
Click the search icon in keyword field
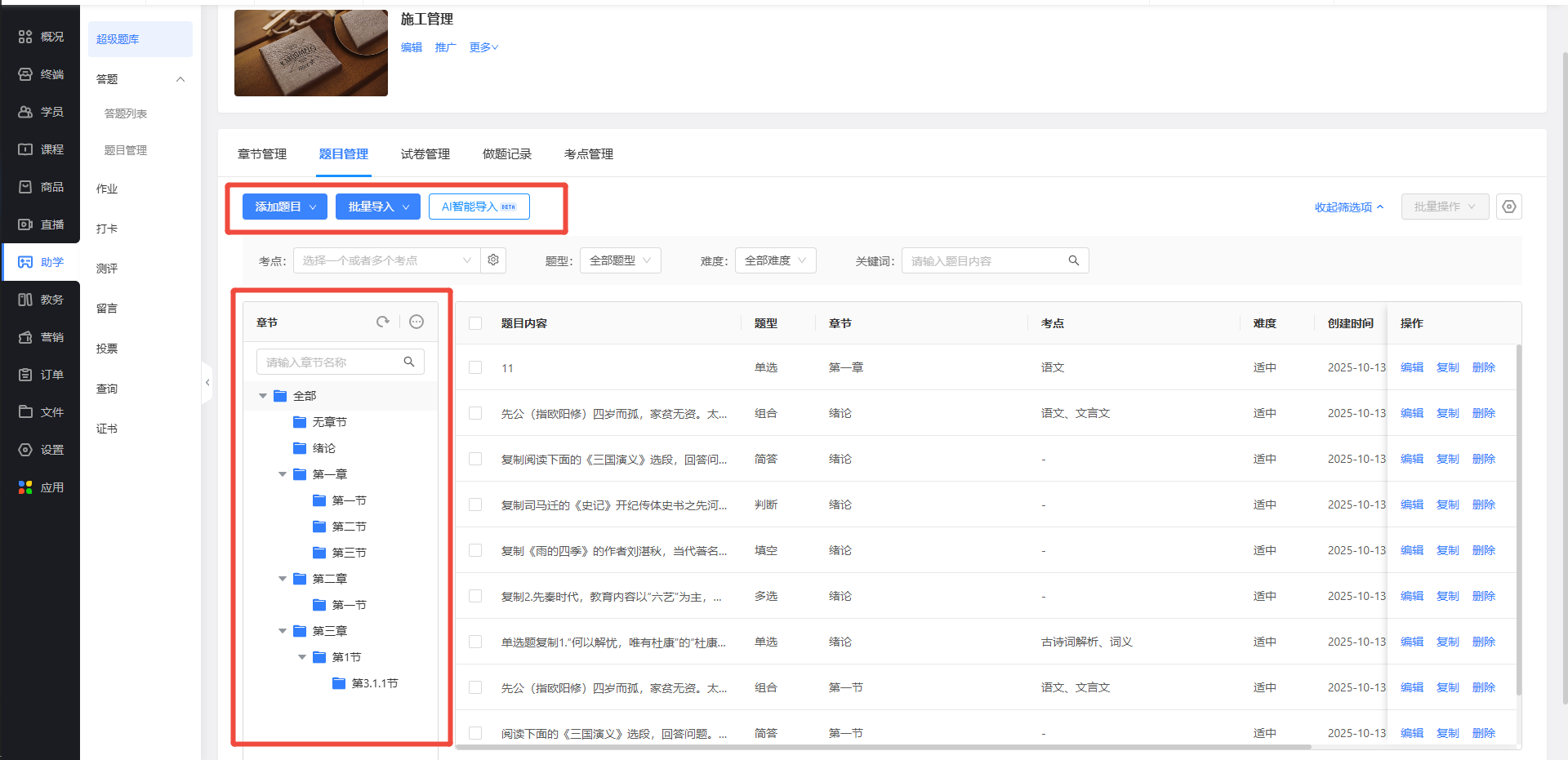click(1073, 260)
